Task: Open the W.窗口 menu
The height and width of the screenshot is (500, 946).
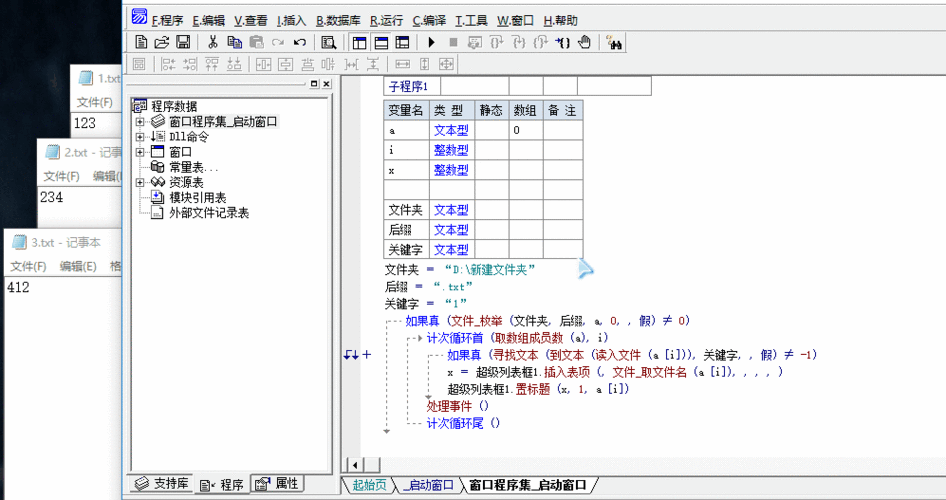Action: tap(516, 21)
